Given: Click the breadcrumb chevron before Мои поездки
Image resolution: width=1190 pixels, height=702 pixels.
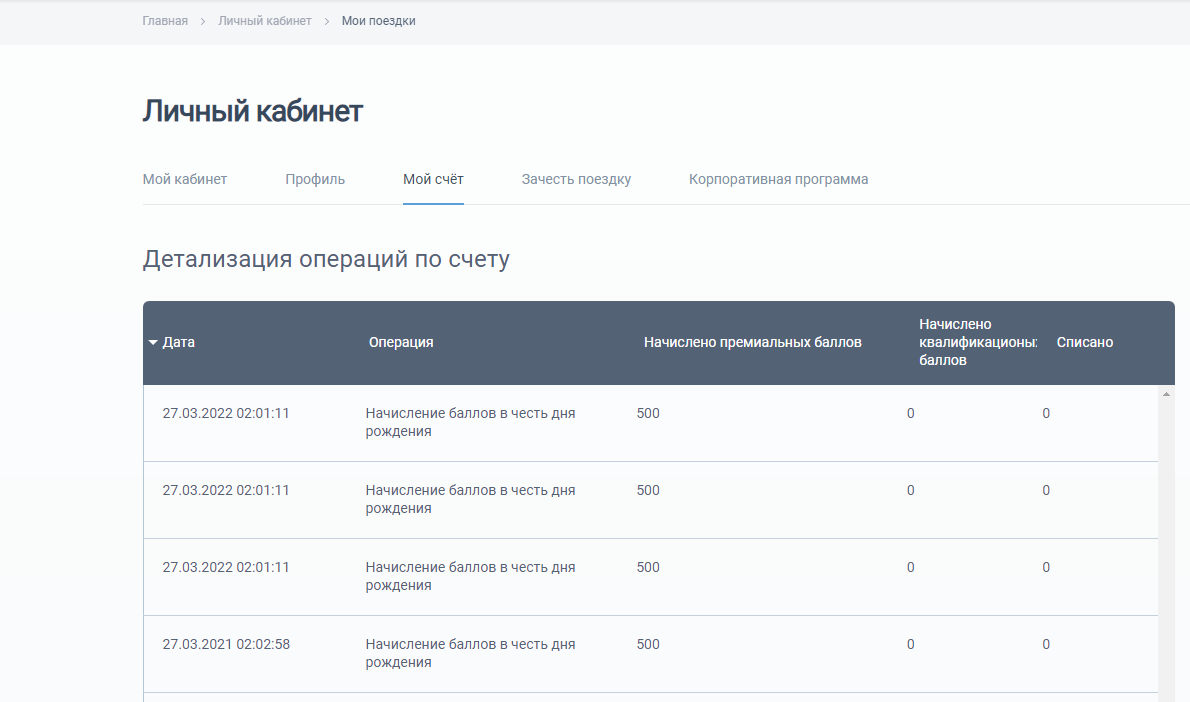Looking at the screenshot, I should pyautogui.click(x=327, y=21).
